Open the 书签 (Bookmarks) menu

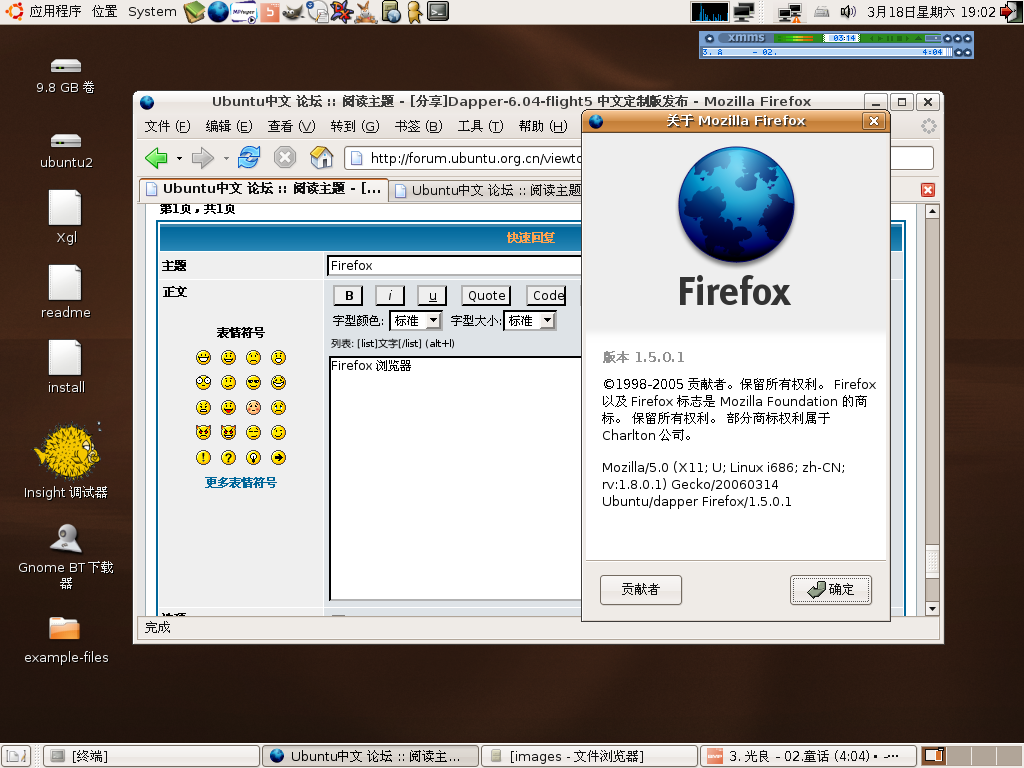tap(418, 126)
